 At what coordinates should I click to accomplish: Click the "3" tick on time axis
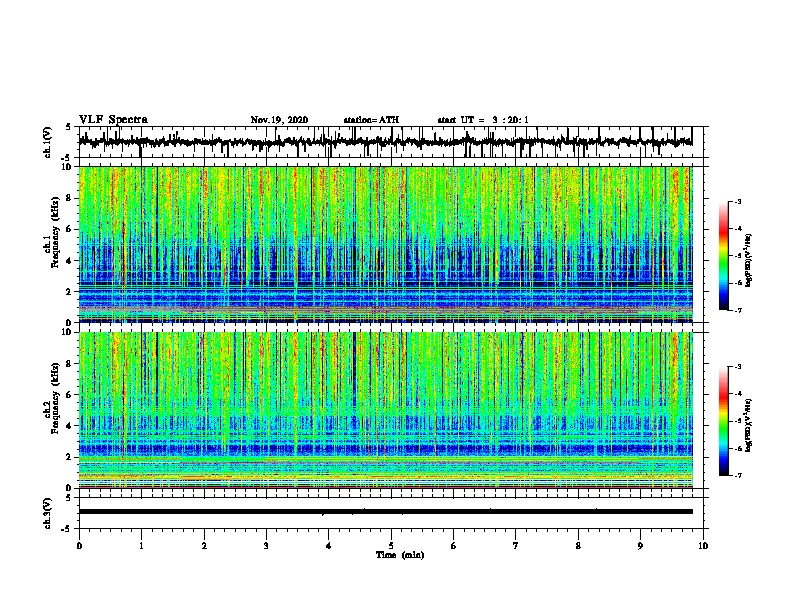(266, 546)
